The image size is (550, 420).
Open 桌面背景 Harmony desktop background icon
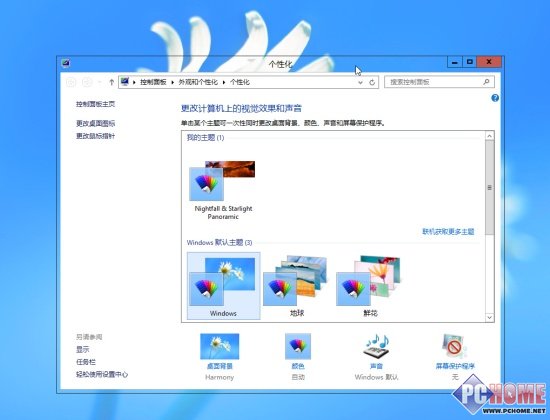point(220,346)
